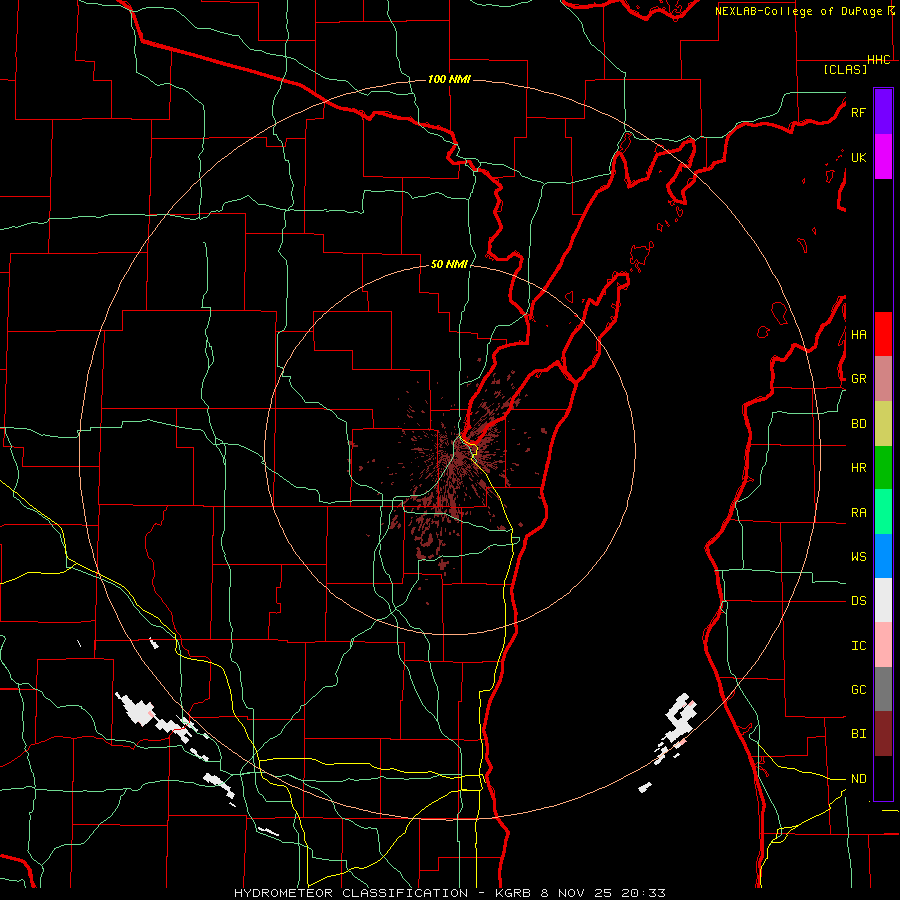Click the RF purple legend swatch
The width and height of the screenshot is (900, 900).
coord(883,112)
